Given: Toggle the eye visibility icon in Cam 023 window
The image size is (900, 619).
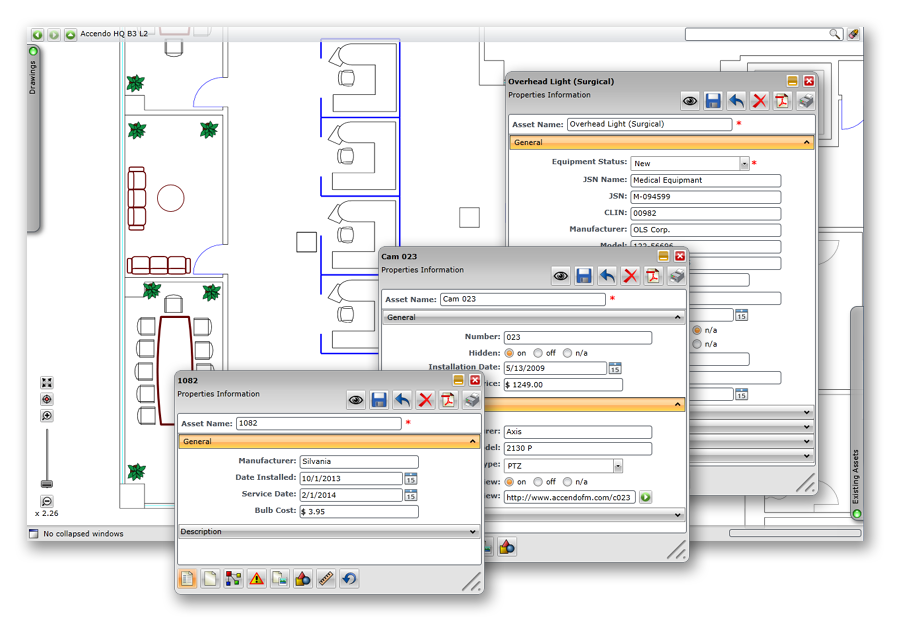Looking at the screenshot, I should [561, 276].
